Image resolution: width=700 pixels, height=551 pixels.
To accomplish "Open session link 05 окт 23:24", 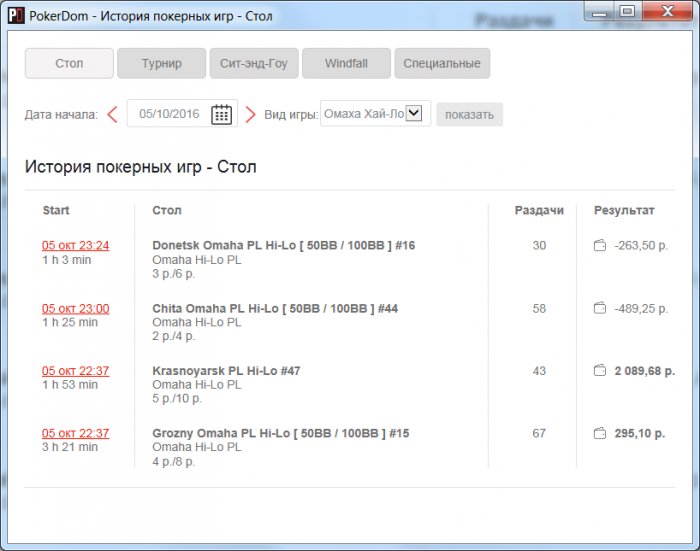I will pos(75,246).
